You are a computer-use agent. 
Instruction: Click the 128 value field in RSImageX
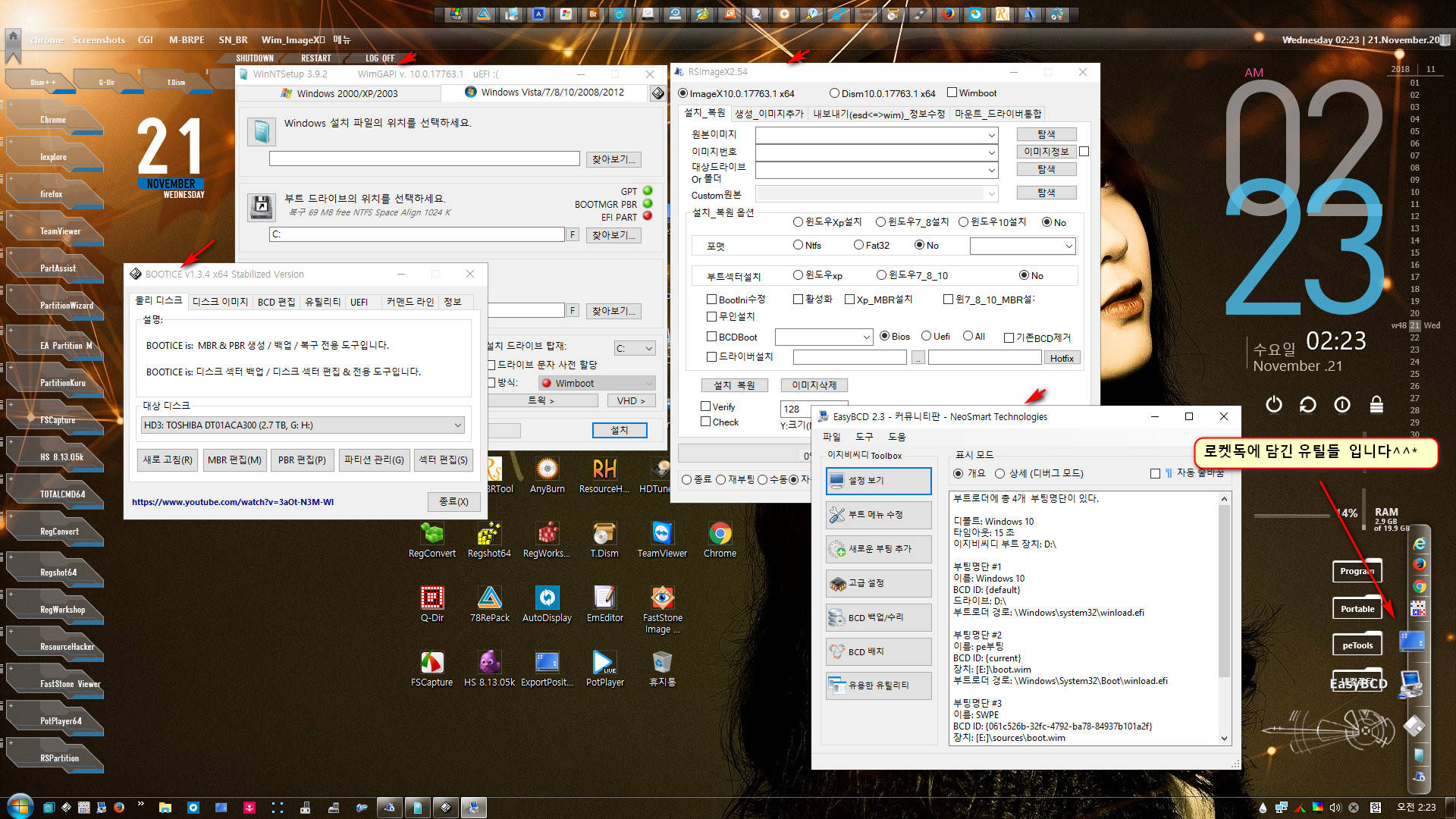point(814,409)
